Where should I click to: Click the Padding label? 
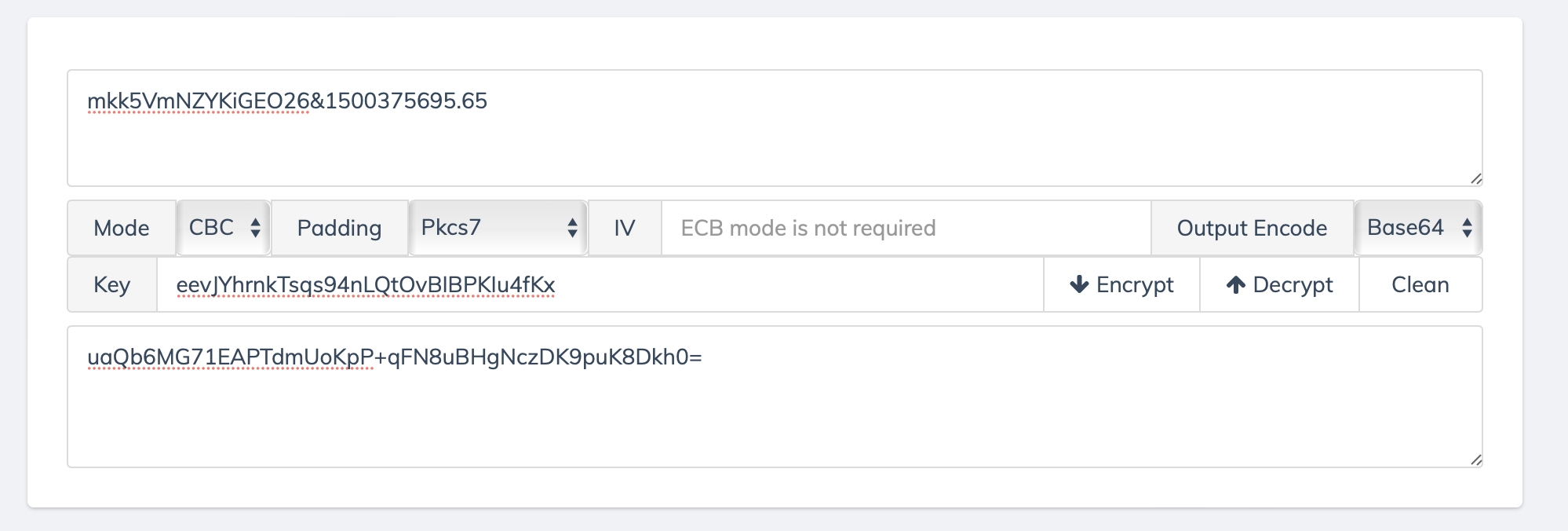339,228
